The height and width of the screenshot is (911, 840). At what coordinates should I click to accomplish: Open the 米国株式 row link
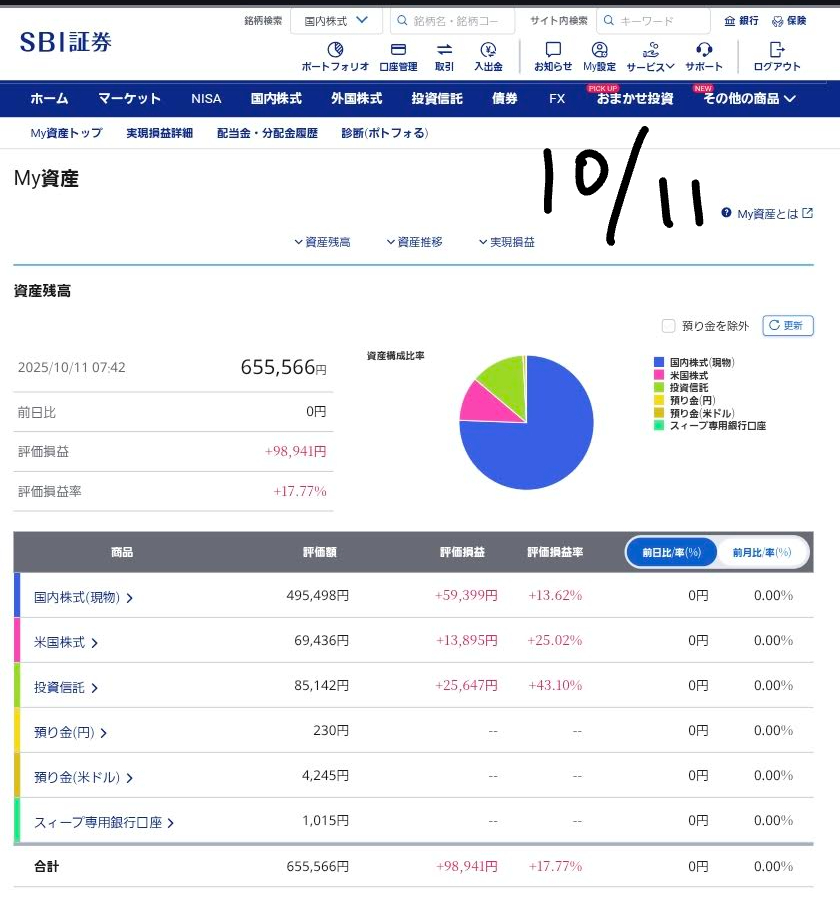click(x=66, y=642)
